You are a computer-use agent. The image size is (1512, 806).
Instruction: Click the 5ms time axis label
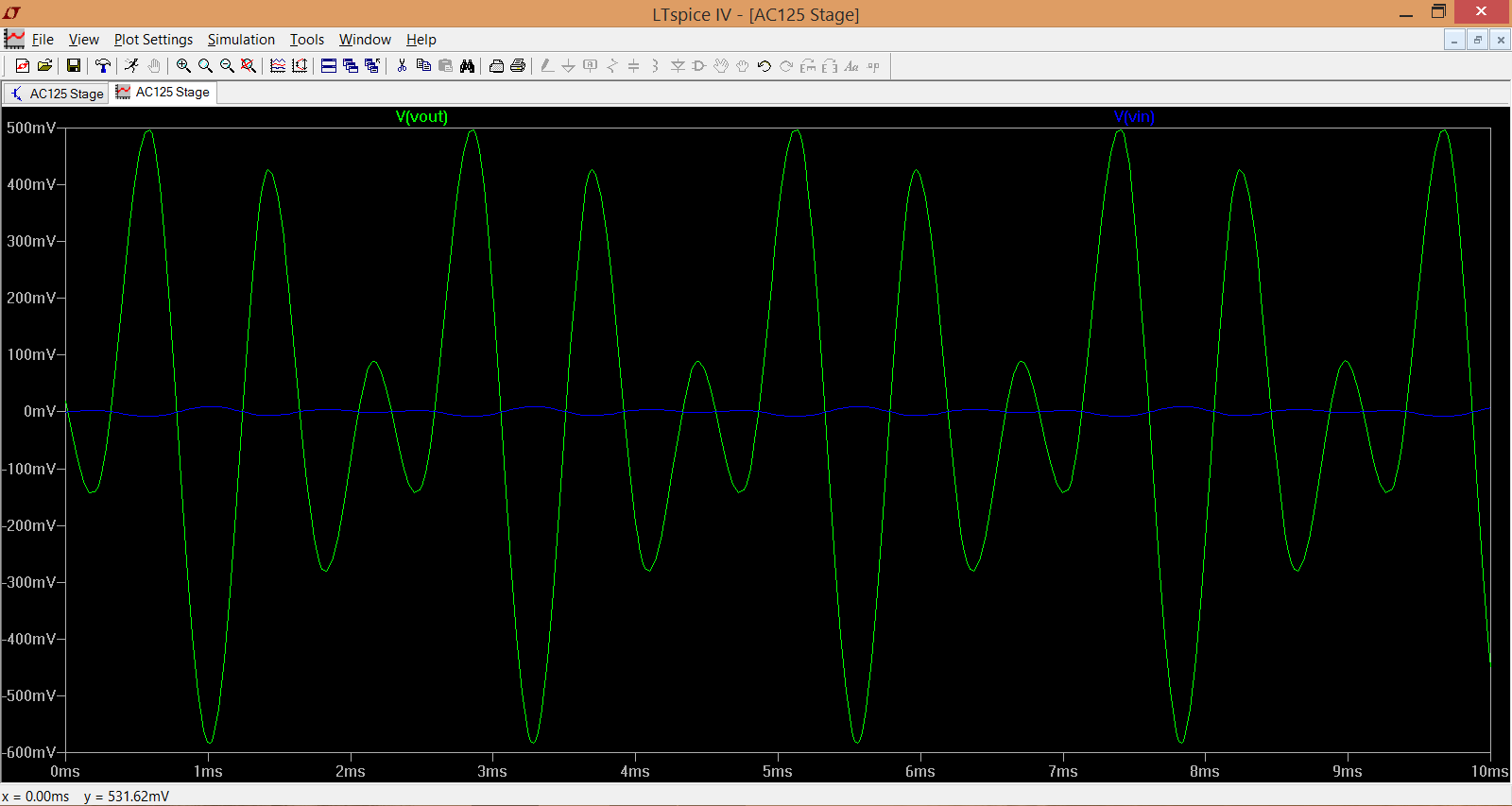point(778,771)
